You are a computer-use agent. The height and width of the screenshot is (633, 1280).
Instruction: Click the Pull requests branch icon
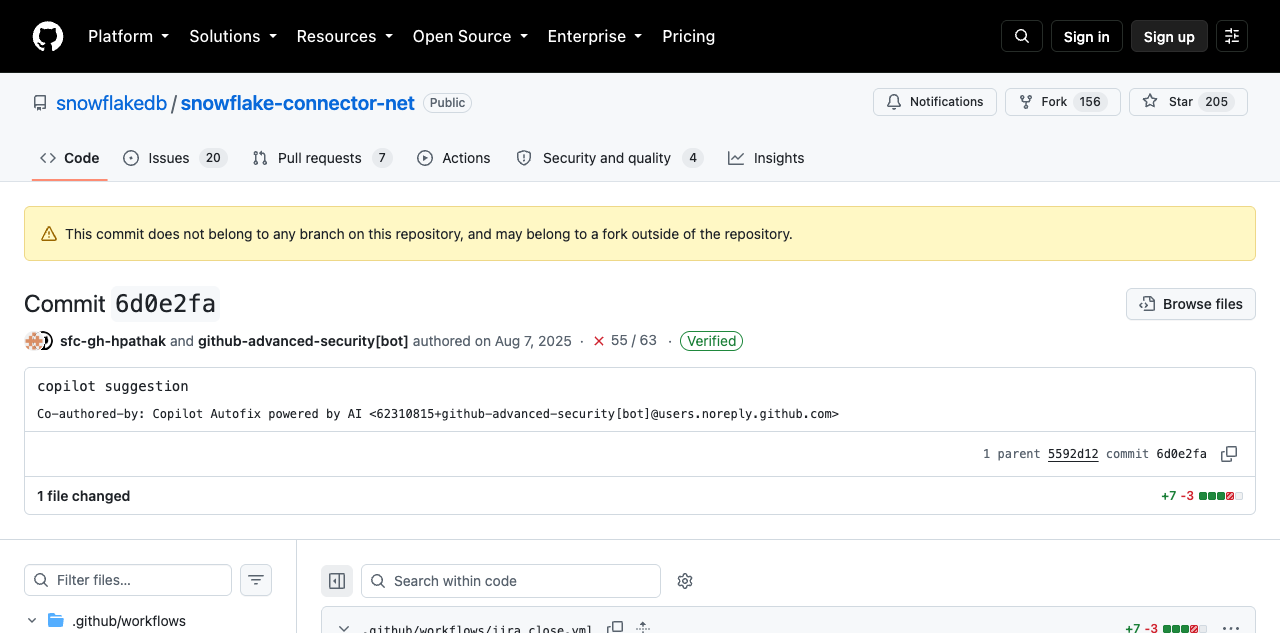[260, 158]
